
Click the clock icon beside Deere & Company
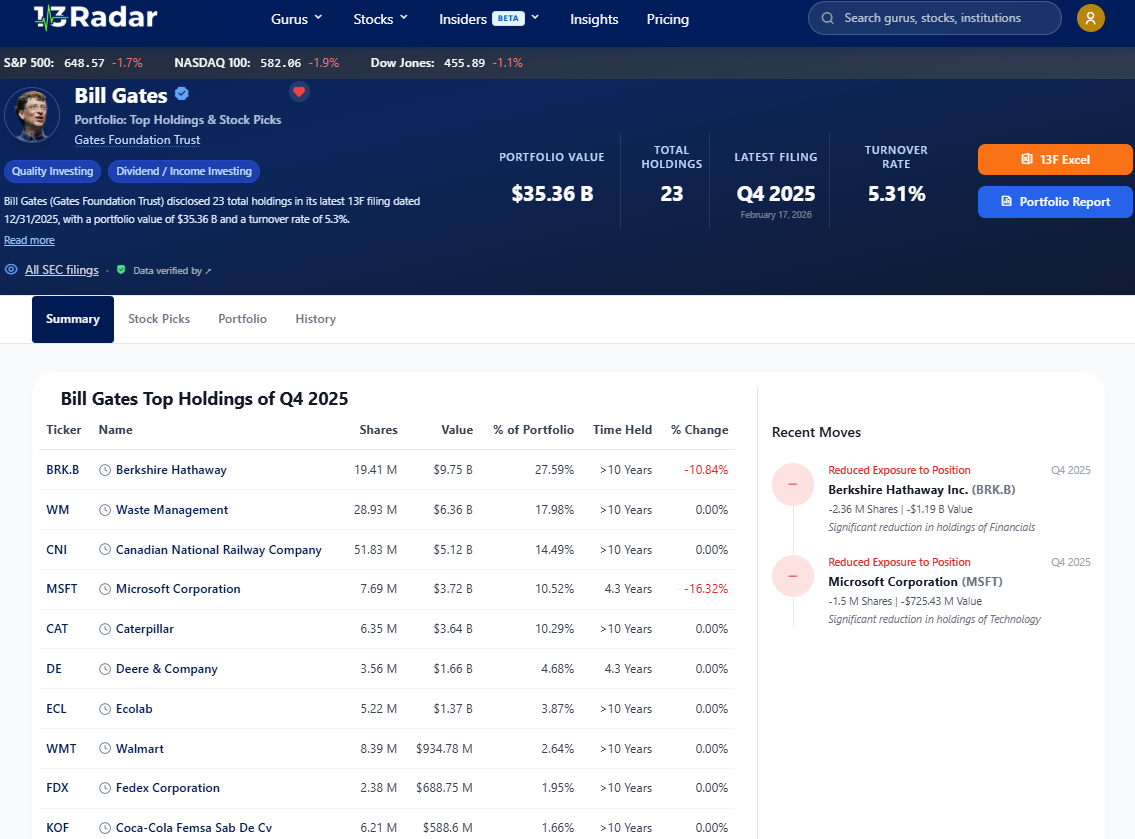point(105,669)
